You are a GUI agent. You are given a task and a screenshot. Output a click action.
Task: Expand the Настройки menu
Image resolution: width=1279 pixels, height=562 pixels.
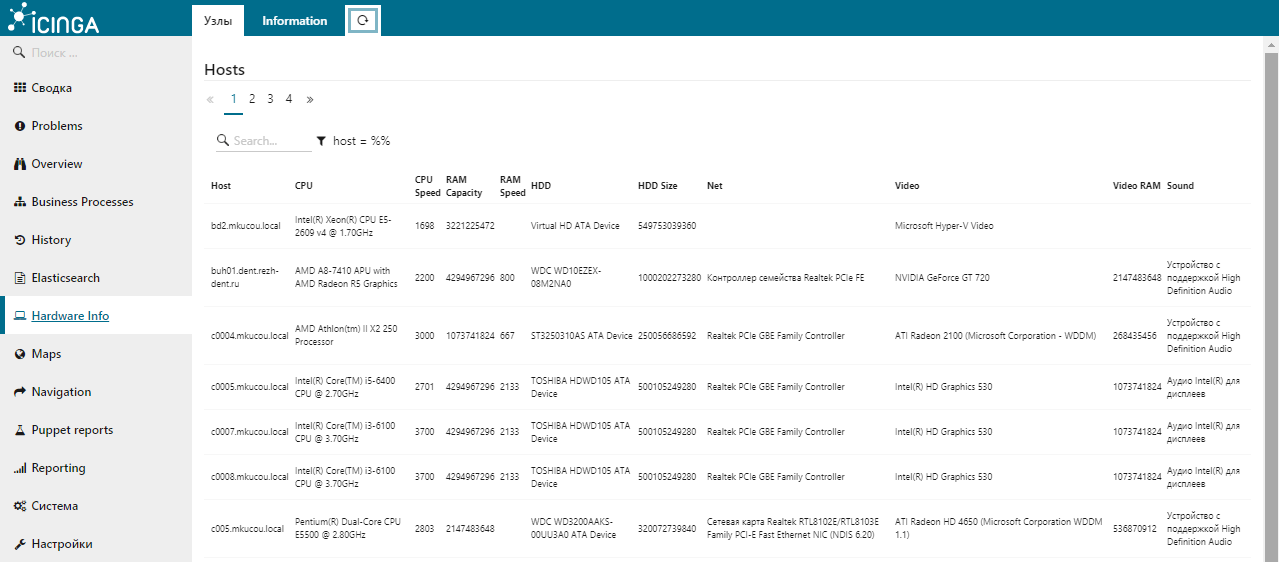click(62, 544)
